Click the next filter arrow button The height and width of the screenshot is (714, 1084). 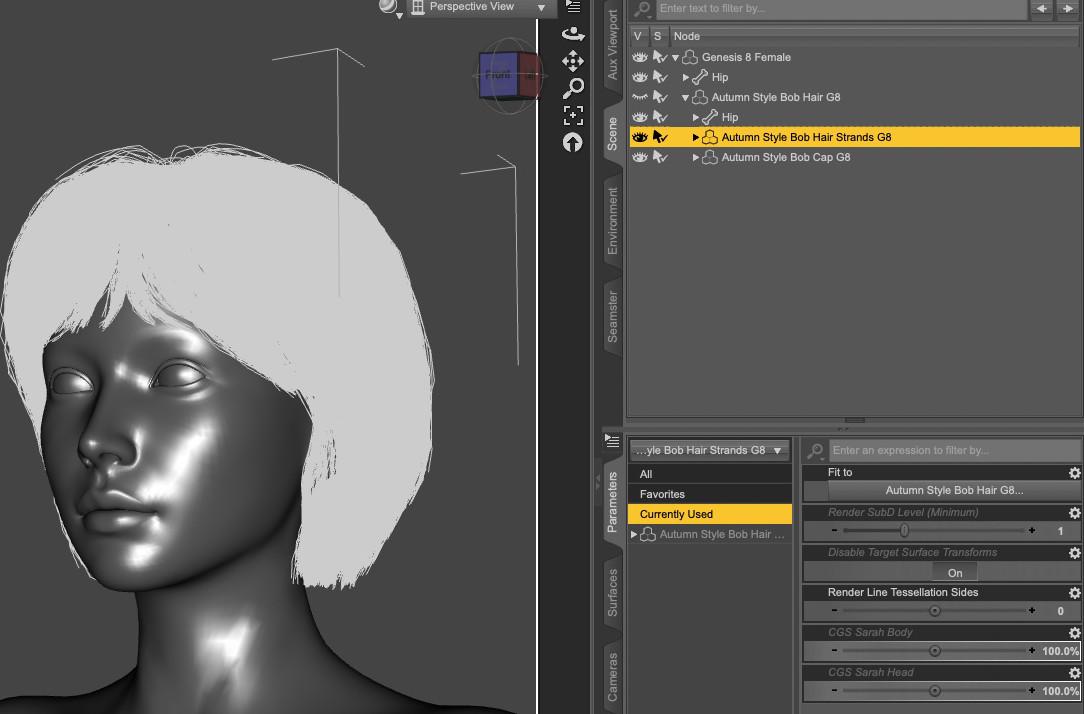(1067, 8)
